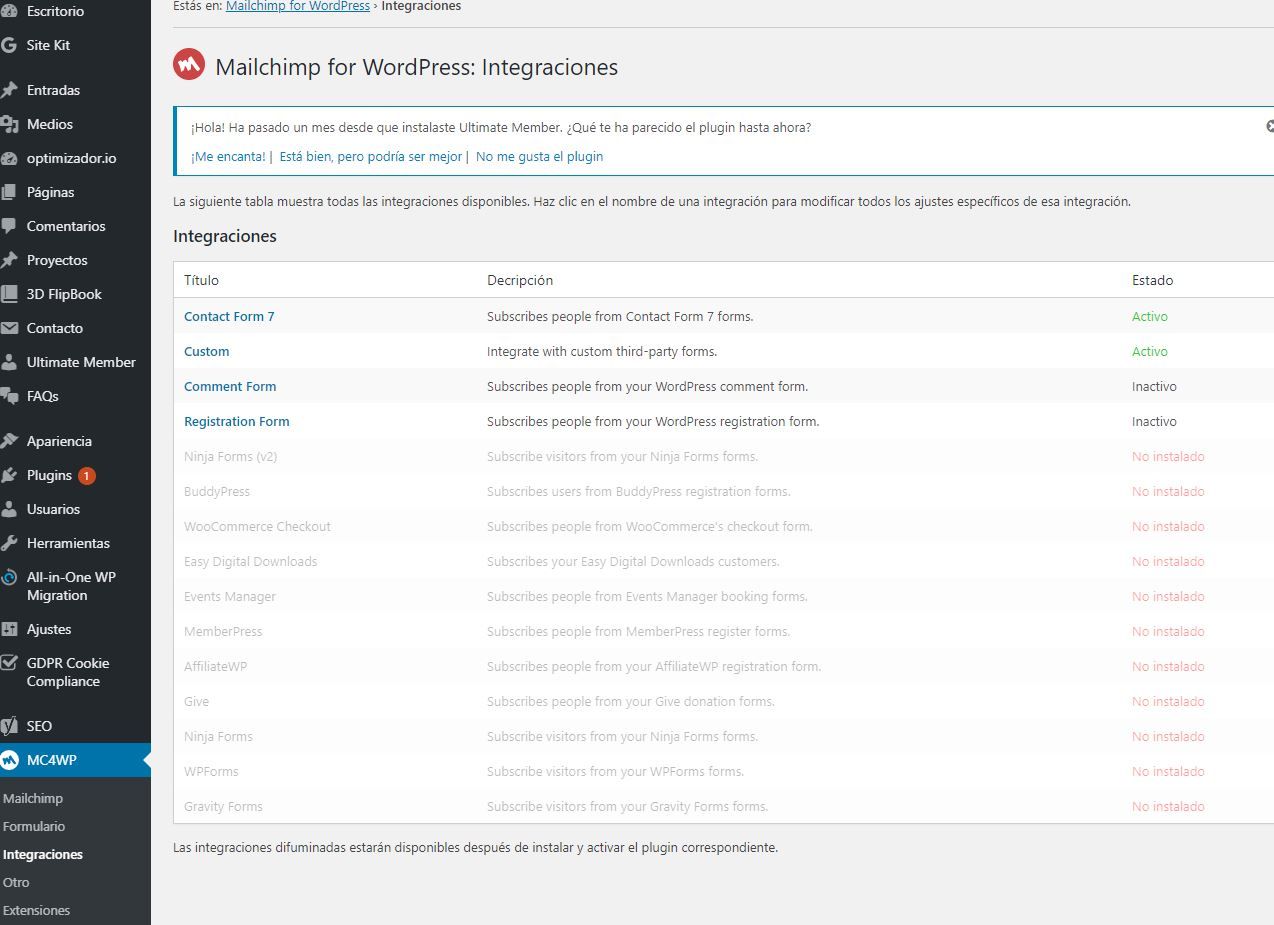Viewport: 1274px width, 925px height.
Task: Select the Extensiones submenu item
Action: [37, 910]
